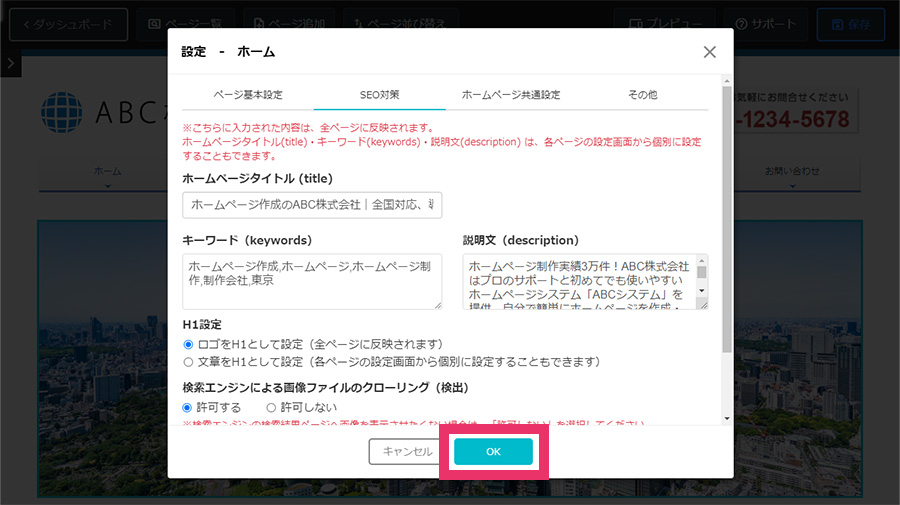Click the ホームページタイトル (title) input field
900x505 pixels.
point(312,205)
